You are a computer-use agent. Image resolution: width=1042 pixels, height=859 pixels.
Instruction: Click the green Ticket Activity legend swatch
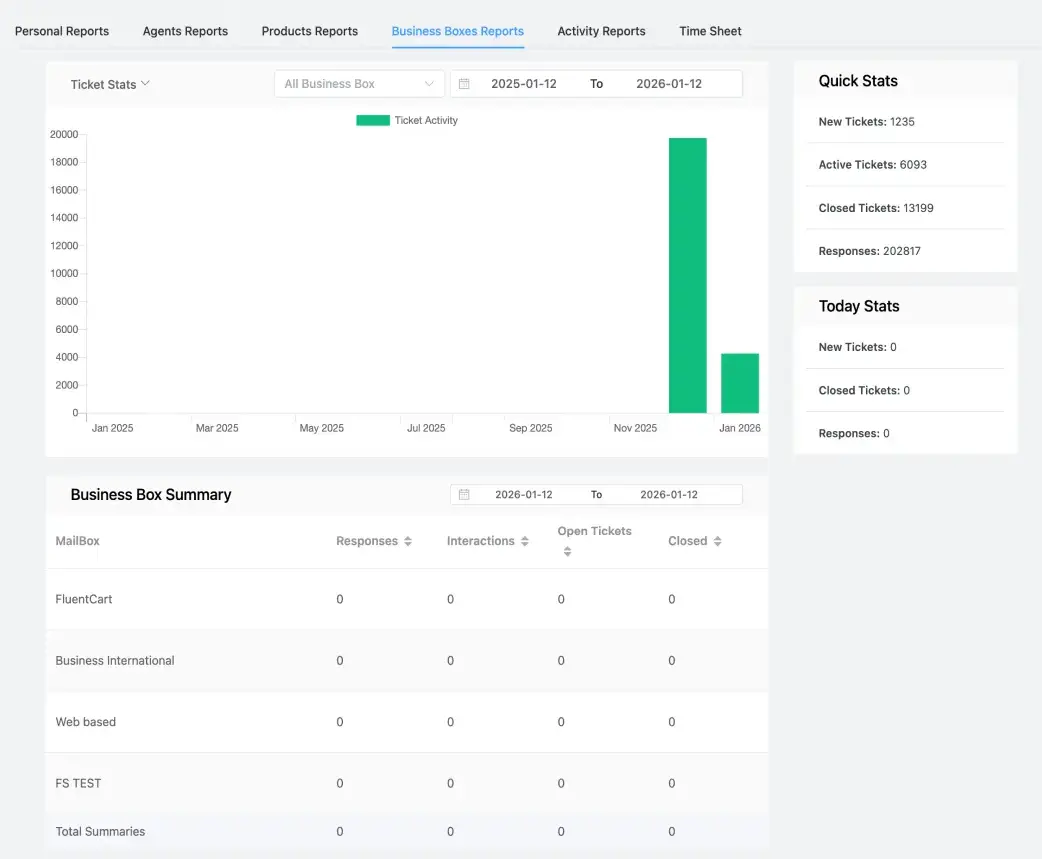tap(371, 120)
